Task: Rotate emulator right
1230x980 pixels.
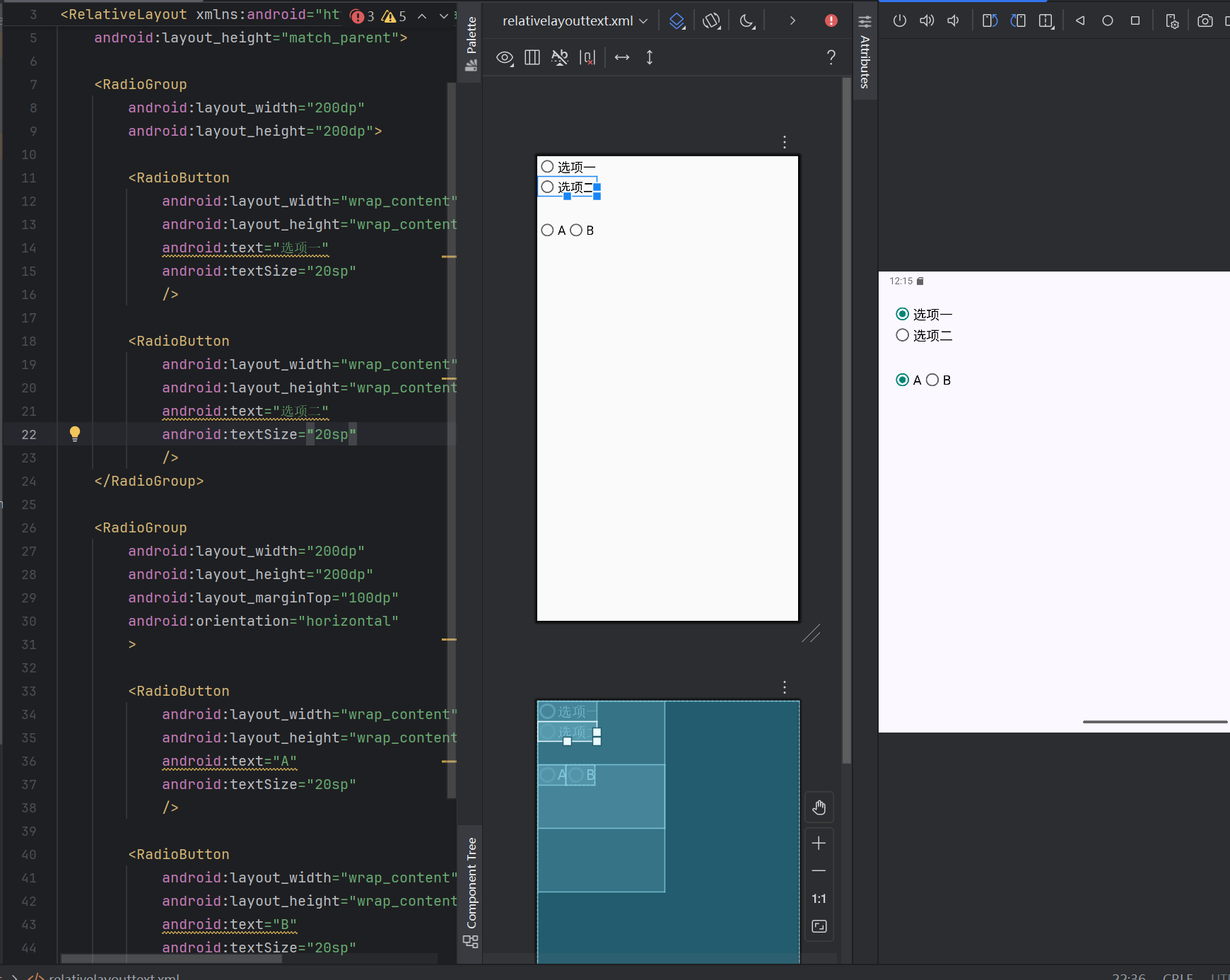Action: pos(1018,21)
